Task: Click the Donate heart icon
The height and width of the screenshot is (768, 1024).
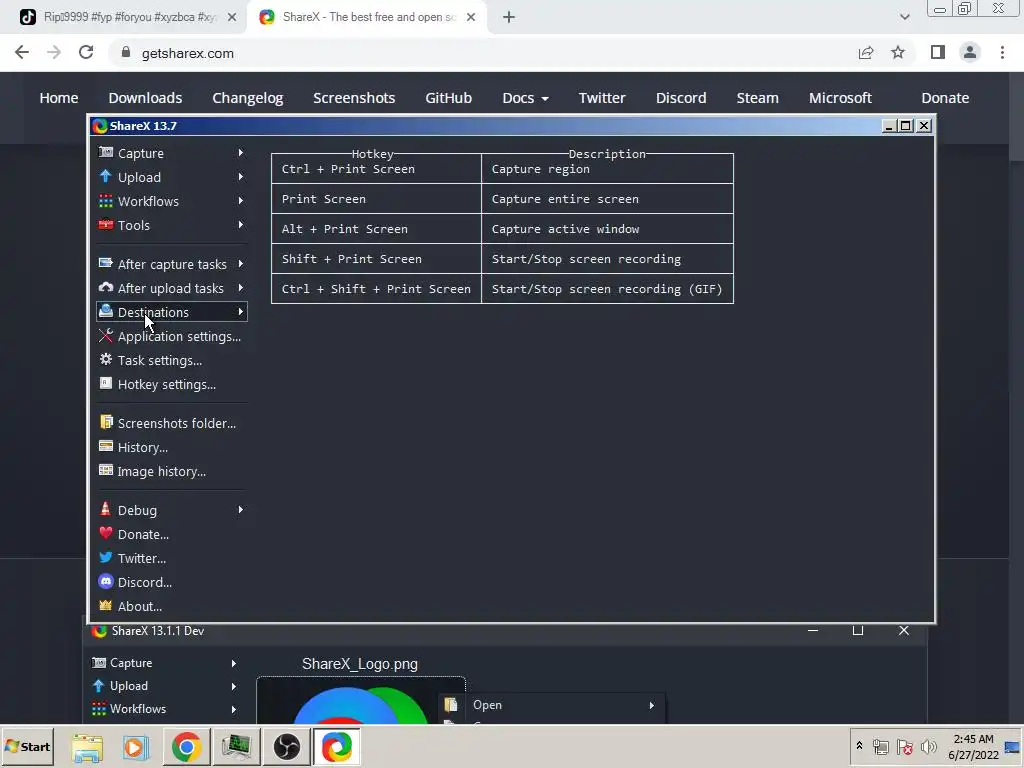Action: (x=106, y=533)
